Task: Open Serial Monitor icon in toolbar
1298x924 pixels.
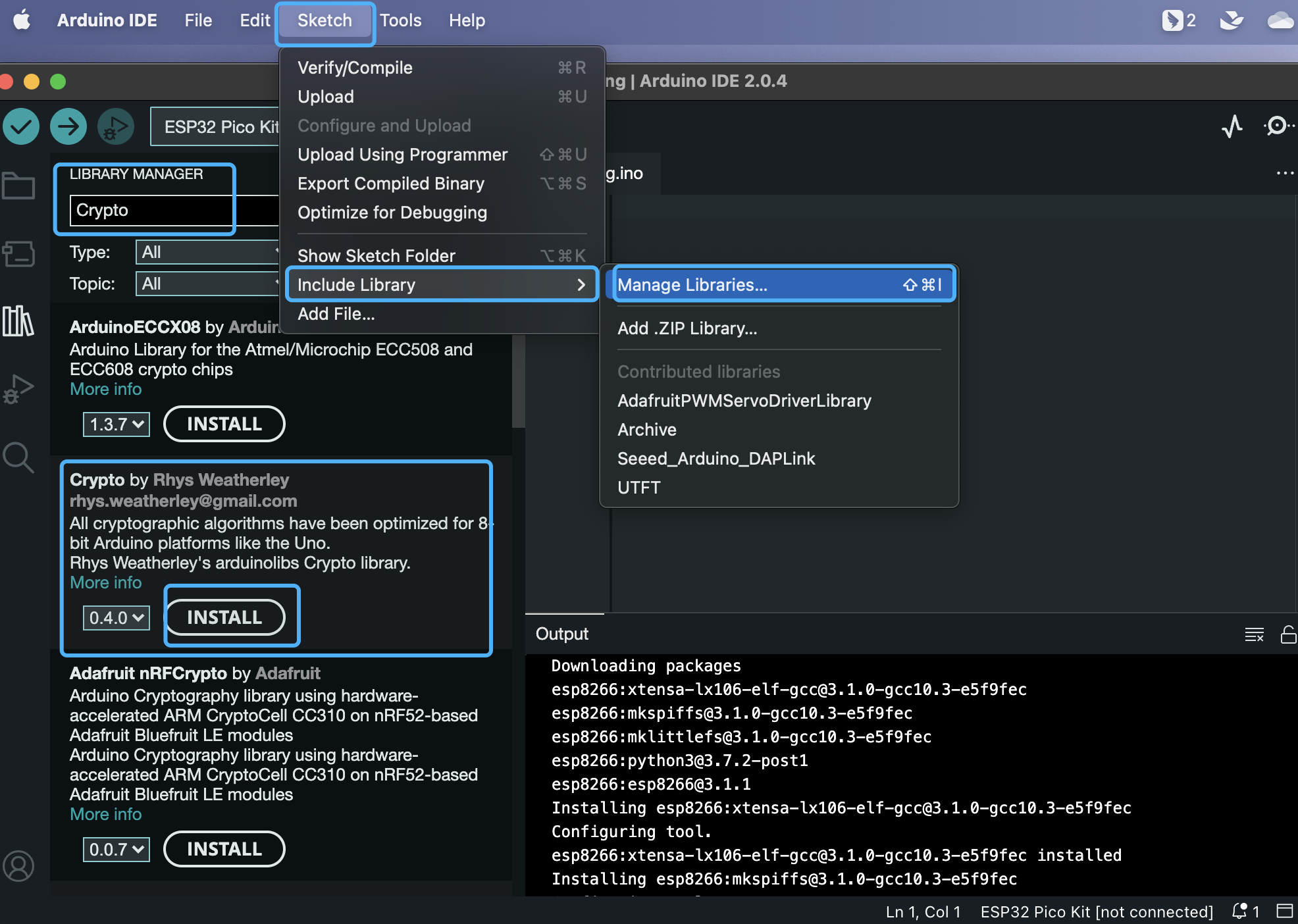Action: coord(1278,126)
